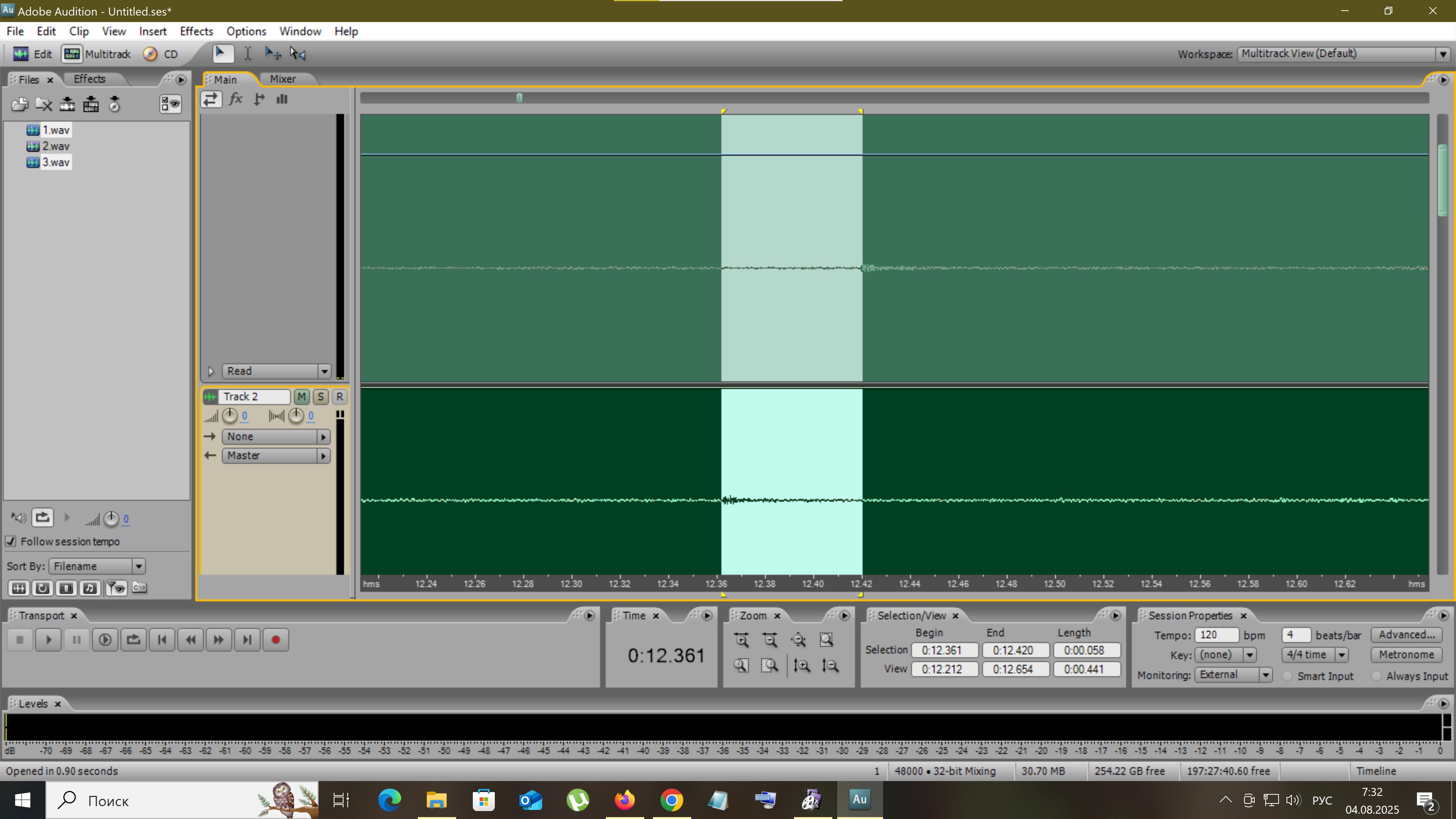Click the Import File icon in Files panel
This screenshot has height=819, width=1456.
[20, 104]
